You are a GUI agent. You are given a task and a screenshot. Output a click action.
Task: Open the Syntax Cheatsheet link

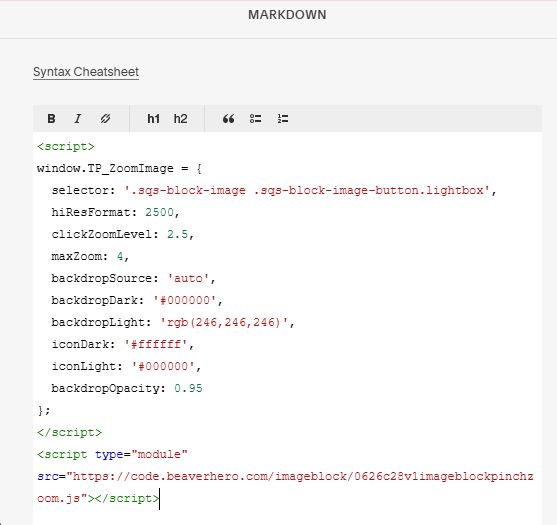[86, 72]
